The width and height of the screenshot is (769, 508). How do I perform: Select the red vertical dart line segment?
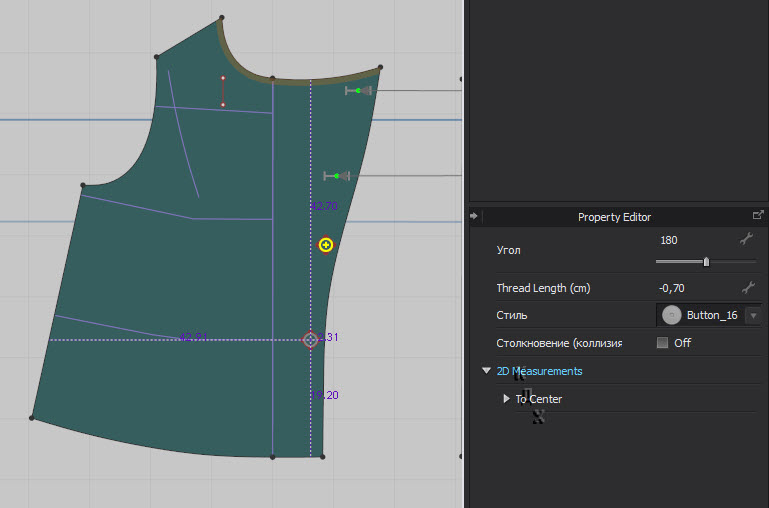pyautogui.click(x=222, y=91)
